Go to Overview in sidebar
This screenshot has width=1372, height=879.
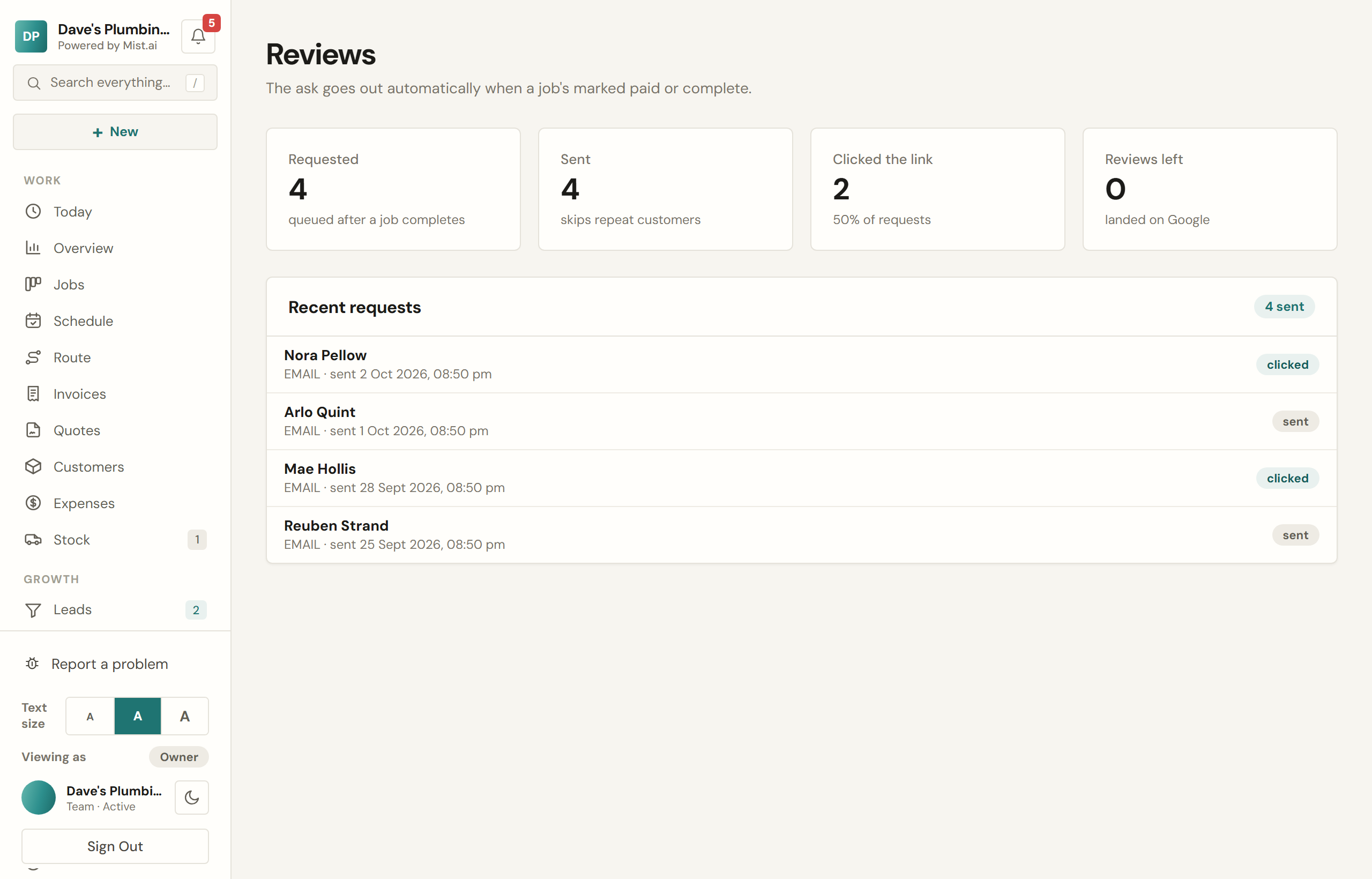click(x=115, y=248)
